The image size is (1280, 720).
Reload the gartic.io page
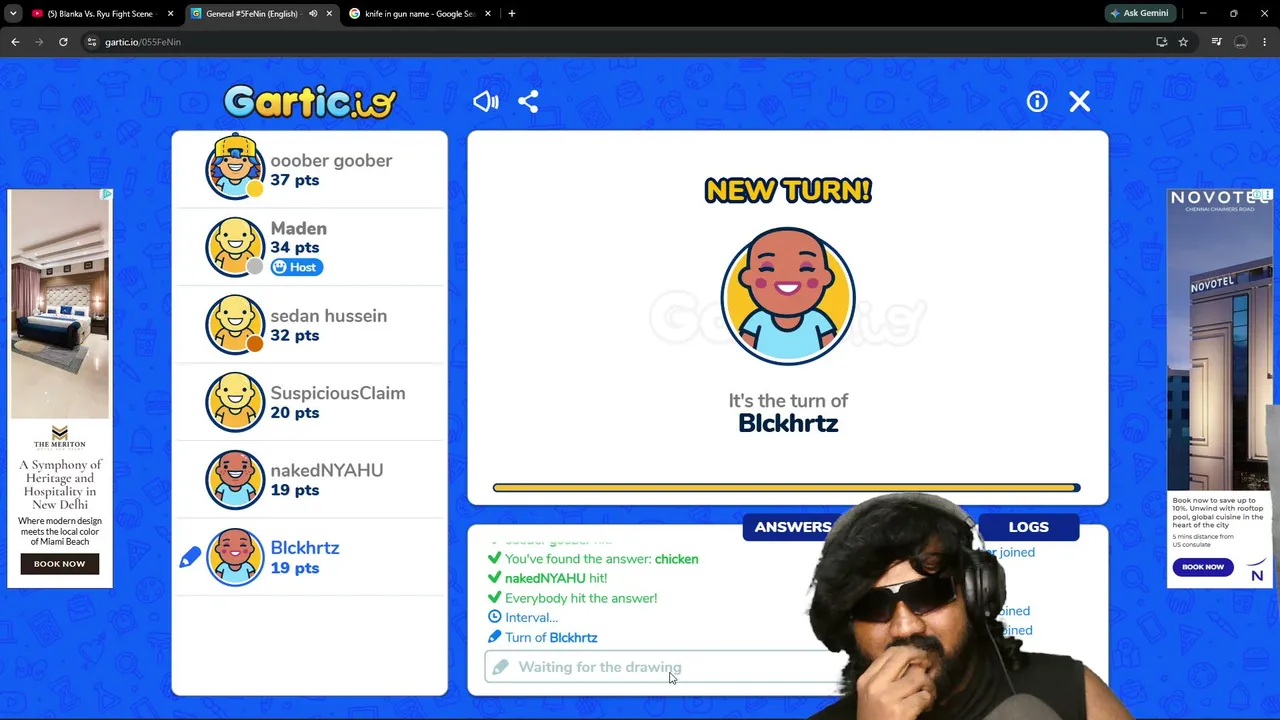(63, 42)
